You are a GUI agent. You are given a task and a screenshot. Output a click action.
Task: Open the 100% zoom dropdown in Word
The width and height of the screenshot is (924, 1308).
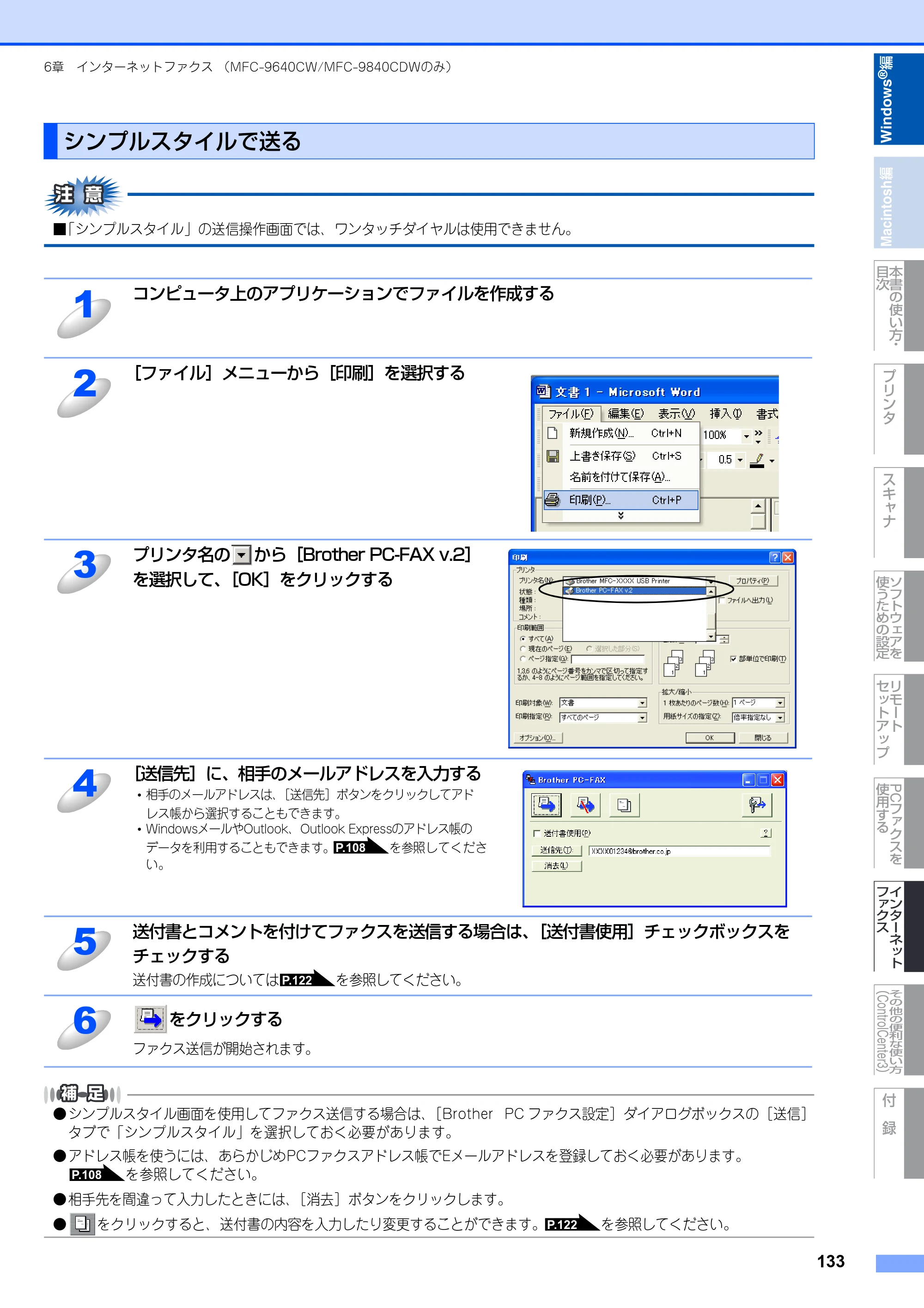point(746,436)
